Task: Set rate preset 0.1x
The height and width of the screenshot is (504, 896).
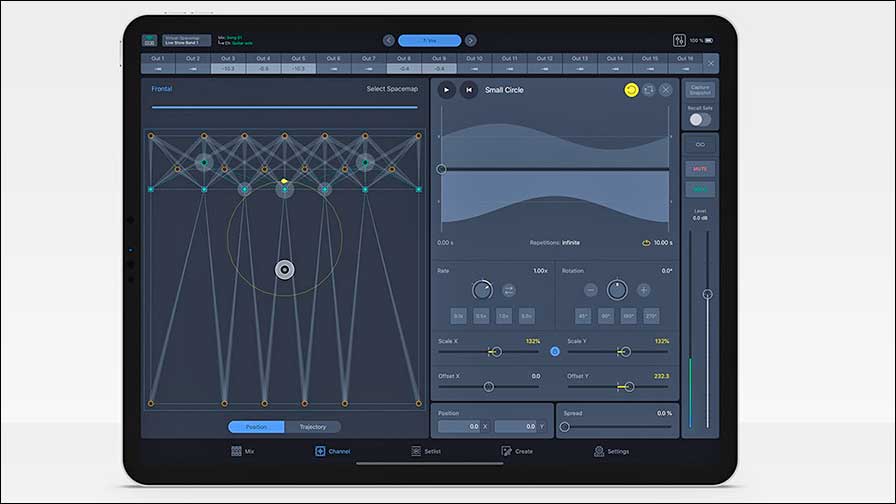Action: tap(458, 316)
